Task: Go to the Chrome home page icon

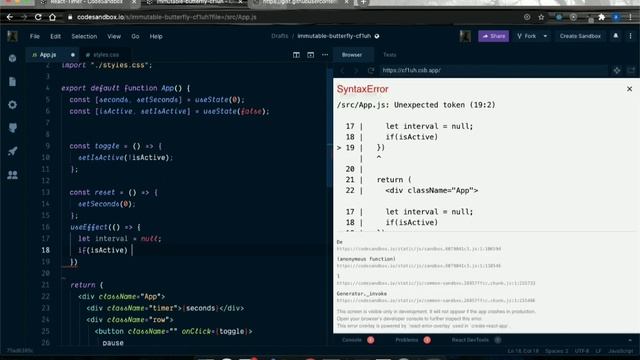Action: coord(52,17)
